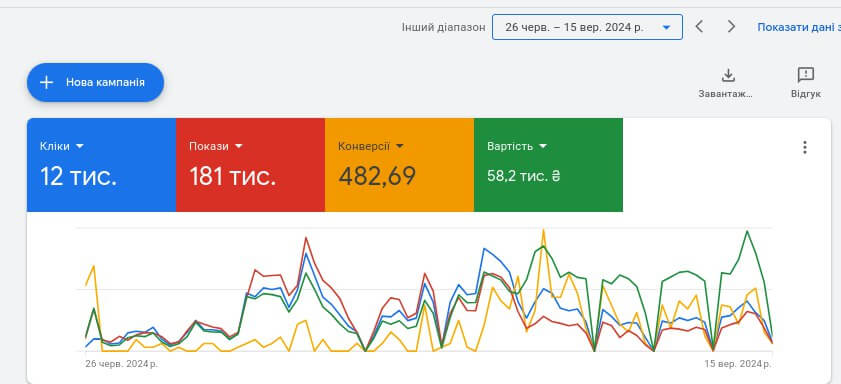Go to next date range arrow

click(731, 27)
